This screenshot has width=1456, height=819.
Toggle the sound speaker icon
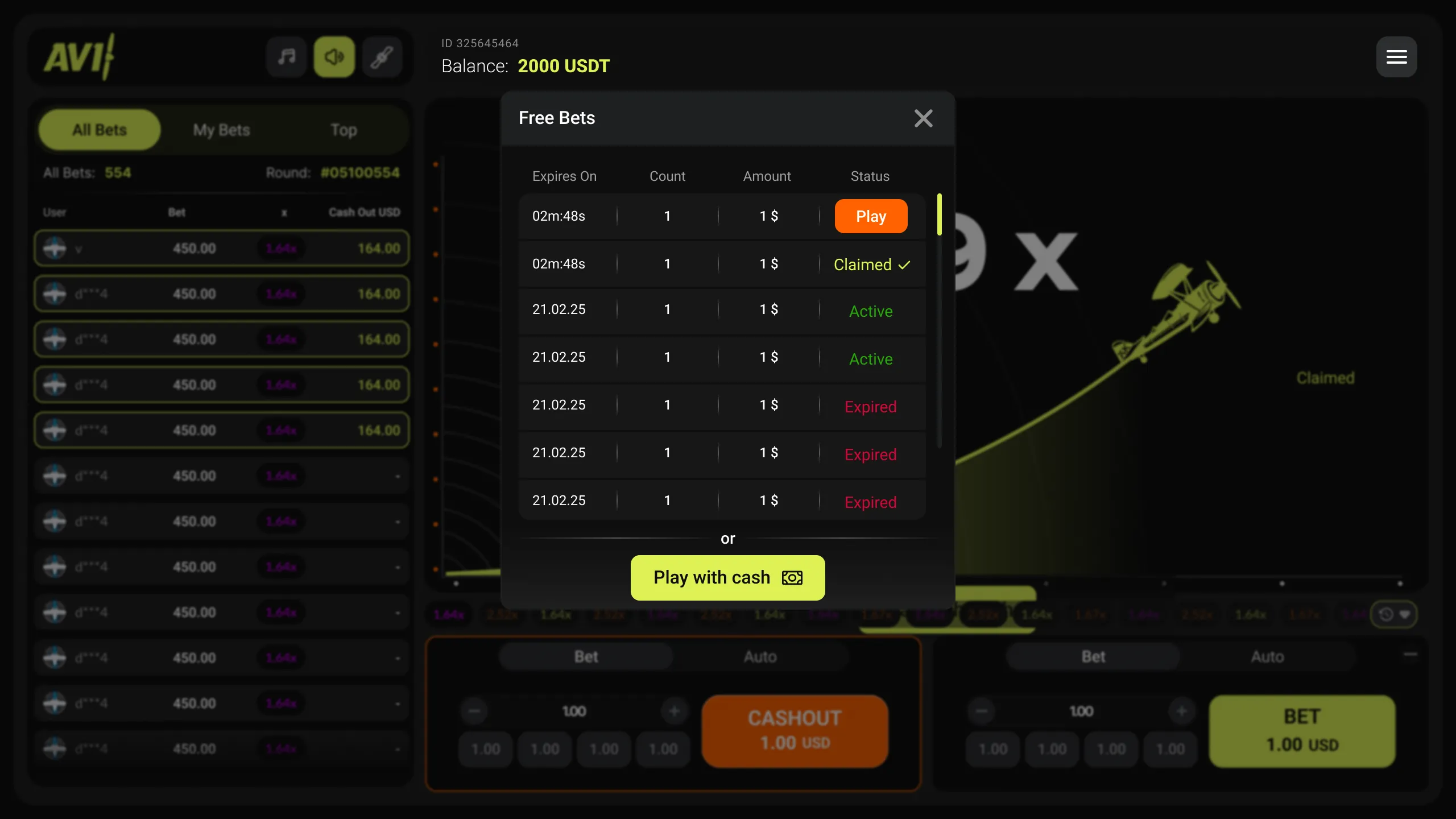click(334, 57)
